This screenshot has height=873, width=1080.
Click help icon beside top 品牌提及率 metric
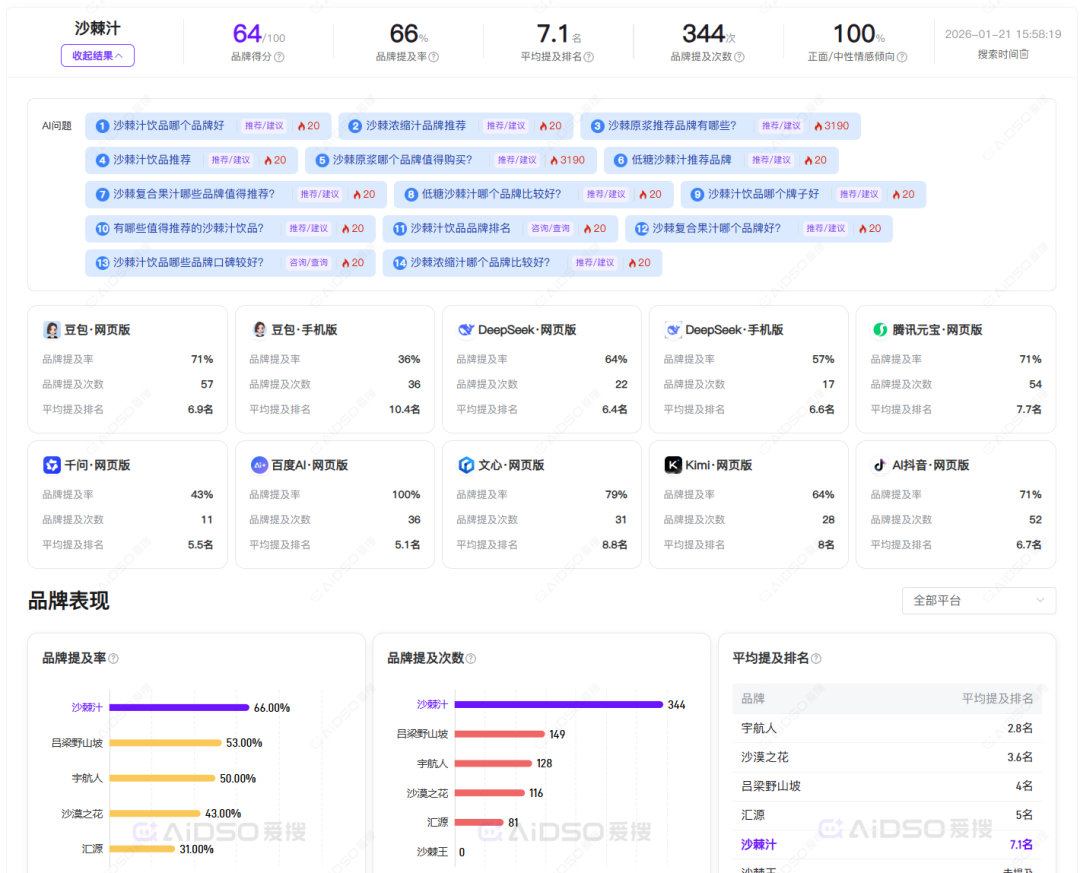click(x=433, y=57)
